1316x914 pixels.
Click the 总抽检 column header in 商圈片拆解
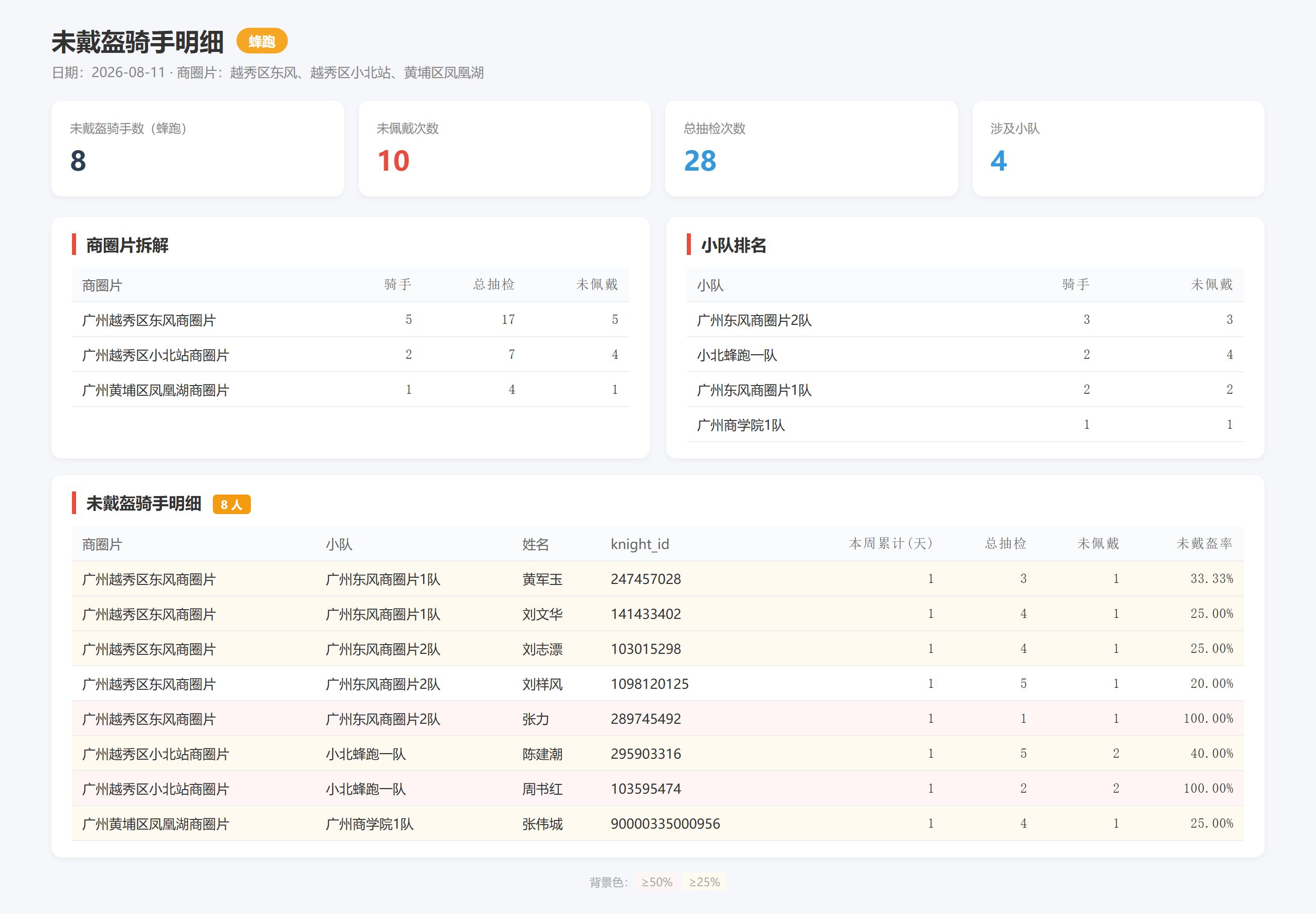point(493,285)
